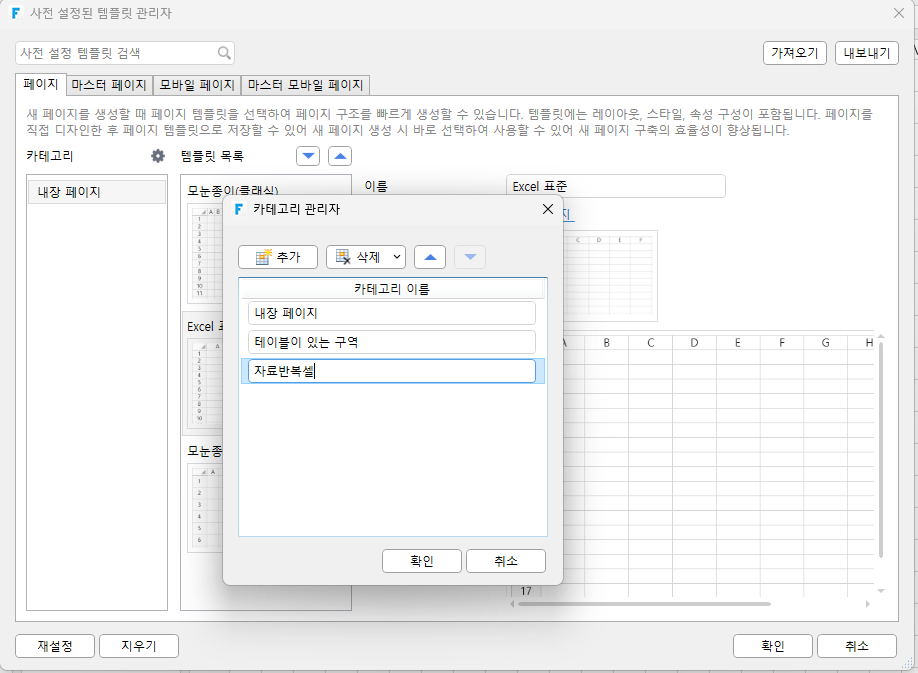
Task: Confirm category manager with 확인
Action: [422, 561]
